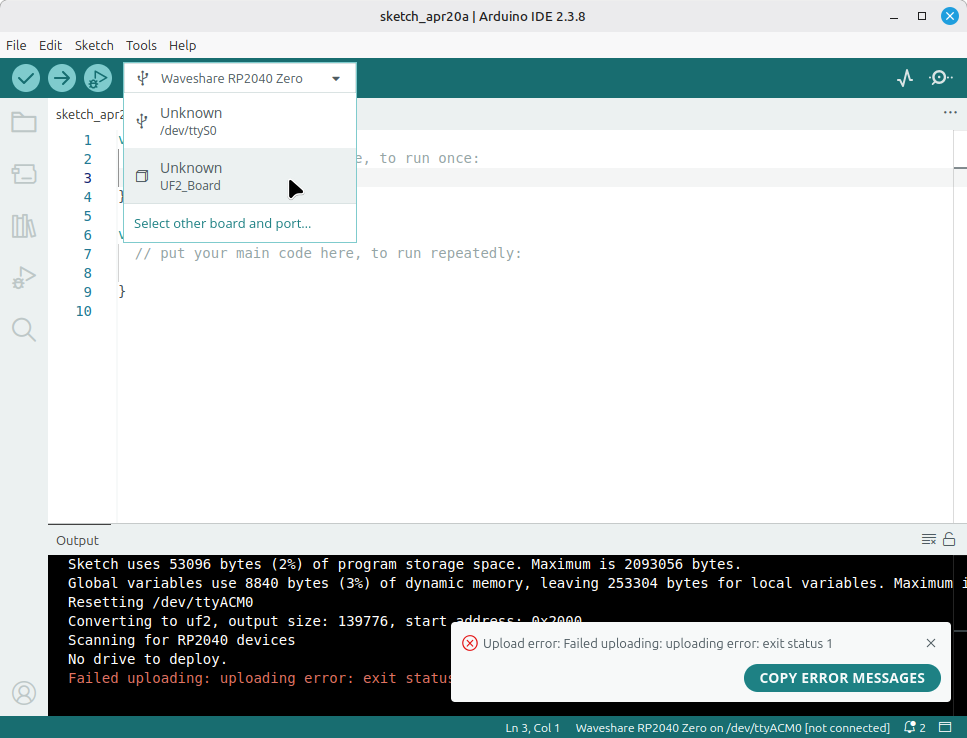This screenshot has width=967, height=738.
Task: Close the Arduino IDE window
Action: (x=950, y=16)
